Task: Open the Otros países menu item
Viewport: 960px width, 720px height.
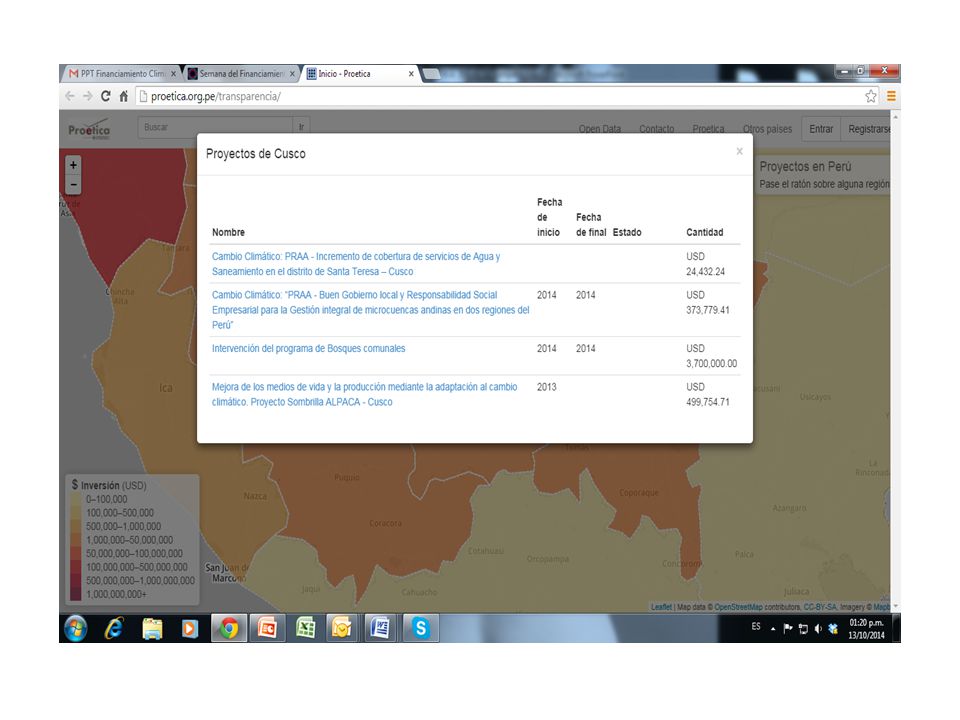Action: pyautogui.click(x=767, y=129)
